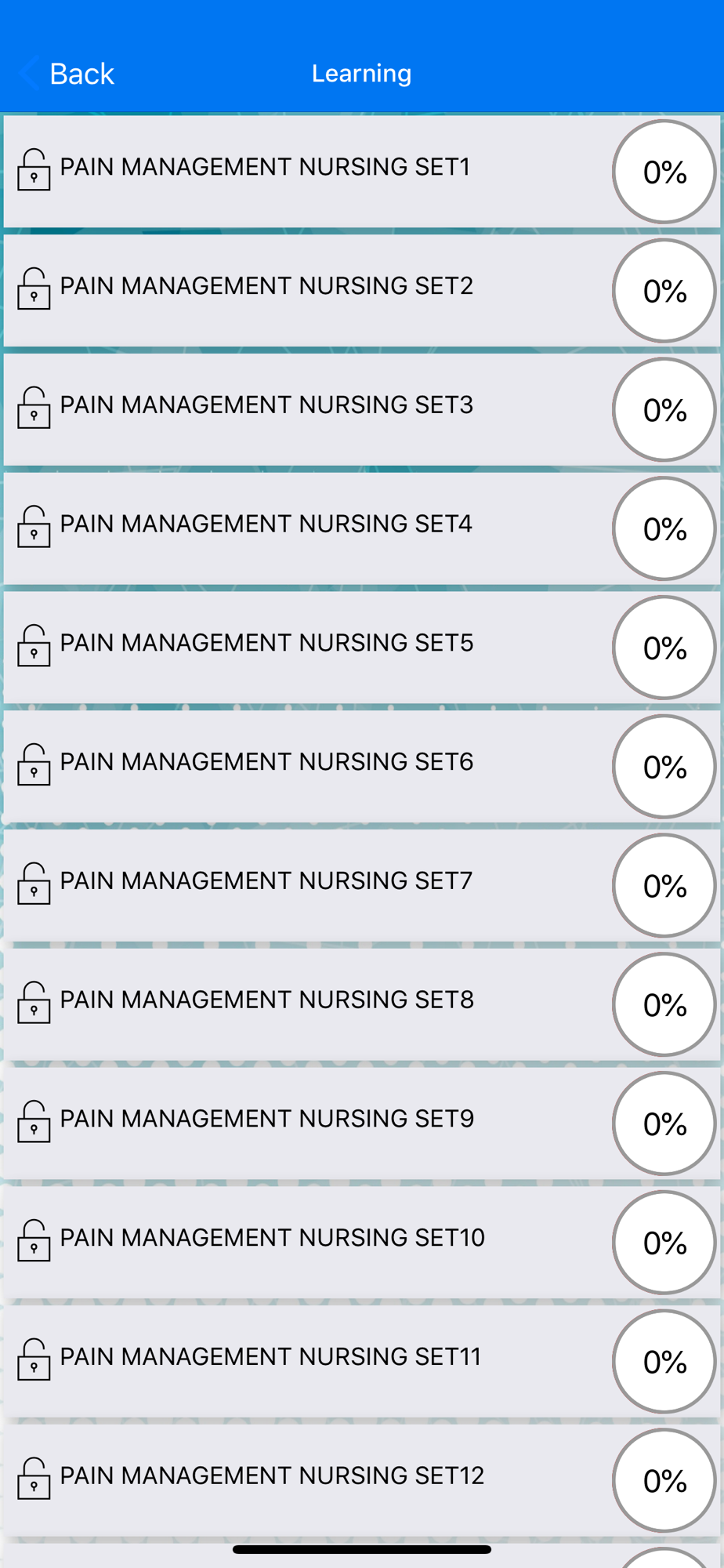Click the 0% progress circle for SET4
Viewport: 724px width, 1568px height.
664,528
